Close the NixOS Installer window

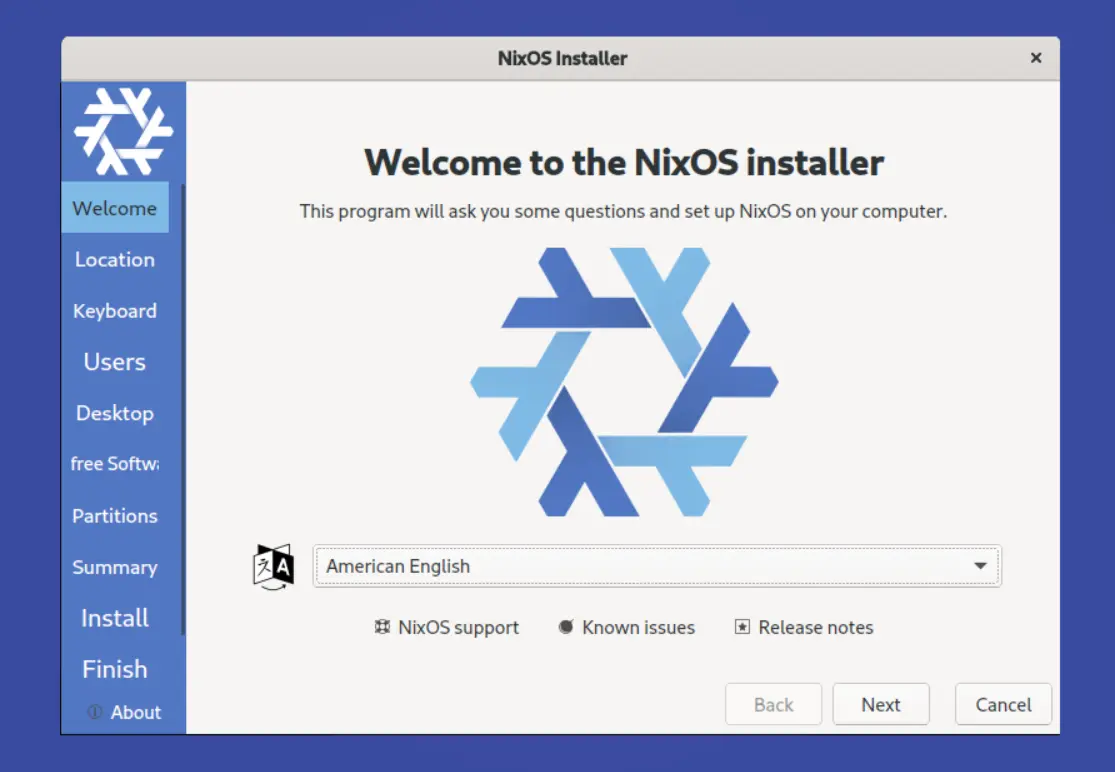coord(1036,58)
